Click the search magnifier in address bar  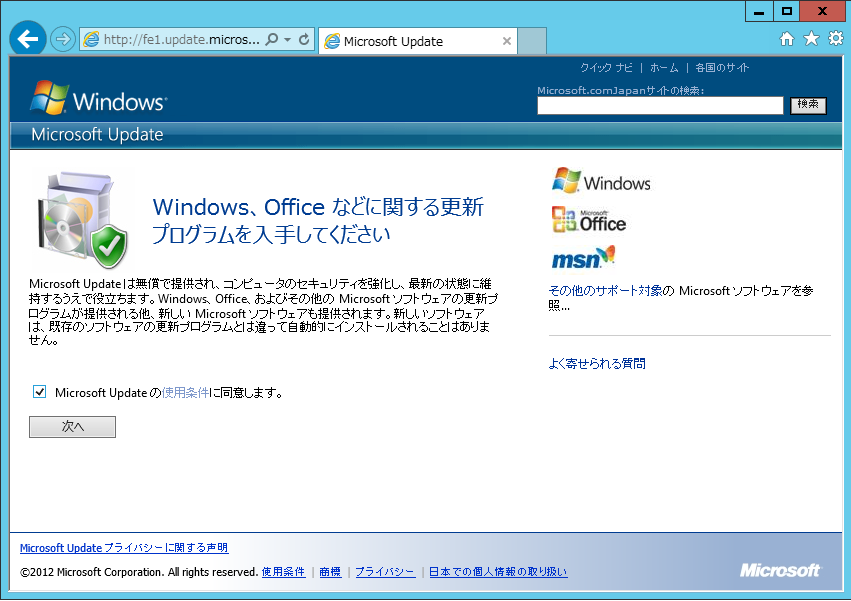271,39
